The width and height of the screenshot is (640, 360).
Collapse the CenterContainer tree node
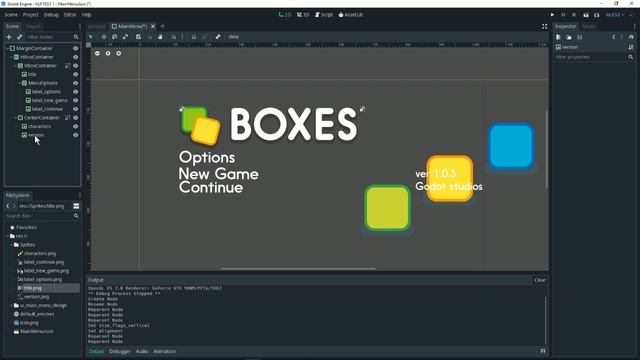(x=16, y=118)
